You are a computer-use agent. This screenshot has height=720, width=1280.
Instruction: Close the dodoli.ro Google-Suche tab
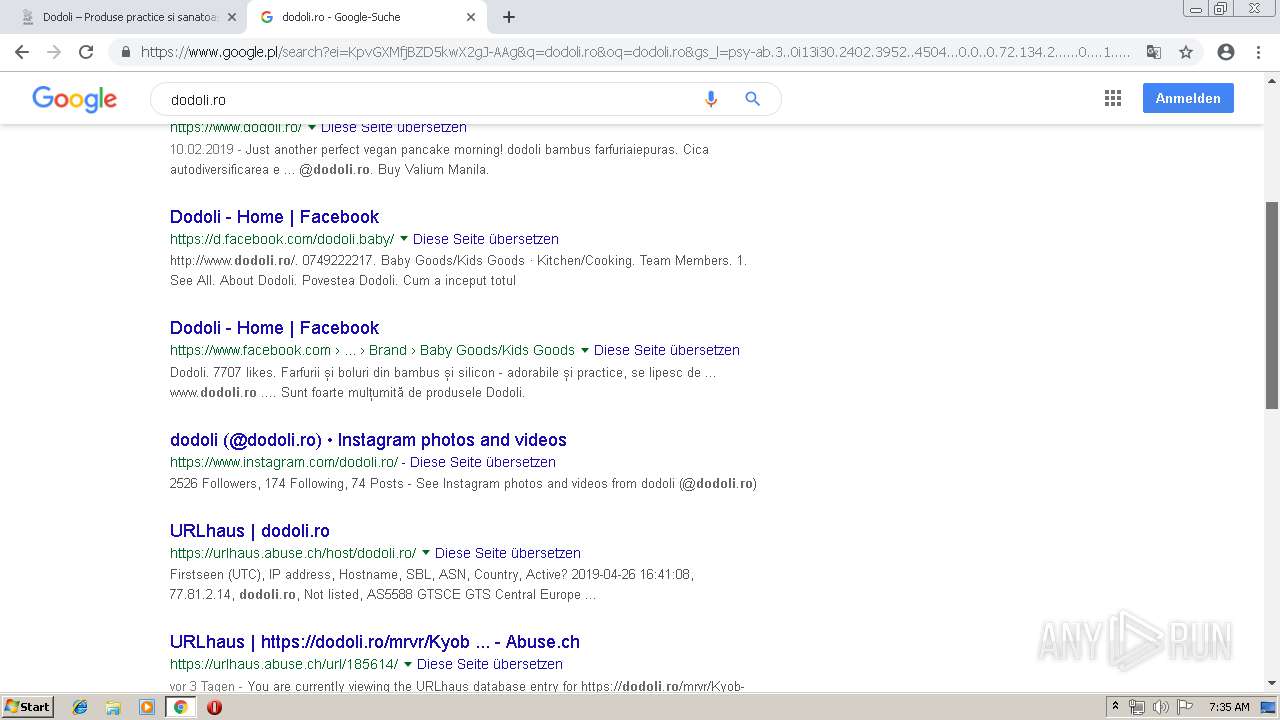click(x=471, y=17)
